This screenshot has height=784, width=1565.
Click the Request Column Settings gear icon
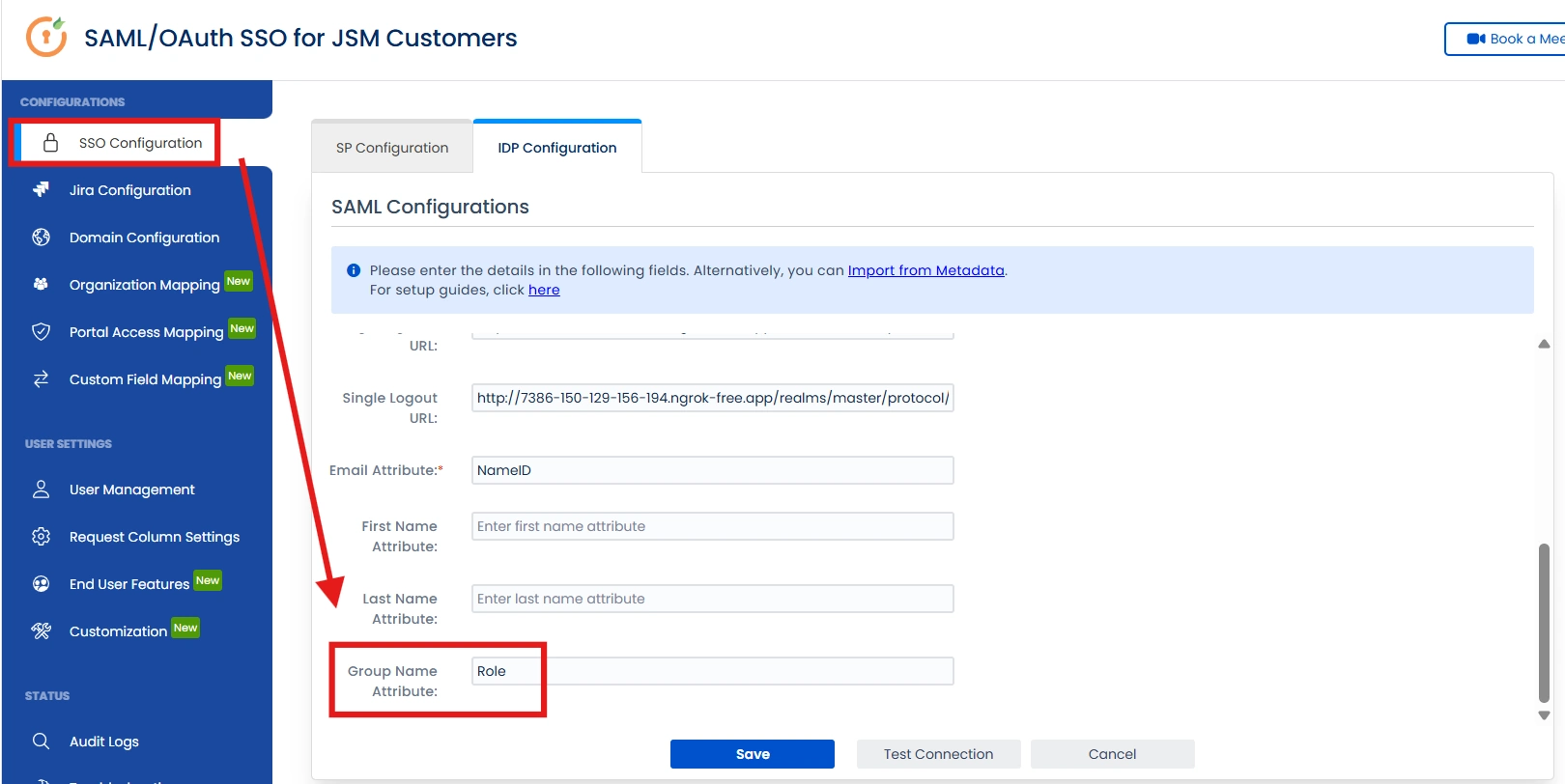pyautogui.click(x=41, y=537)
